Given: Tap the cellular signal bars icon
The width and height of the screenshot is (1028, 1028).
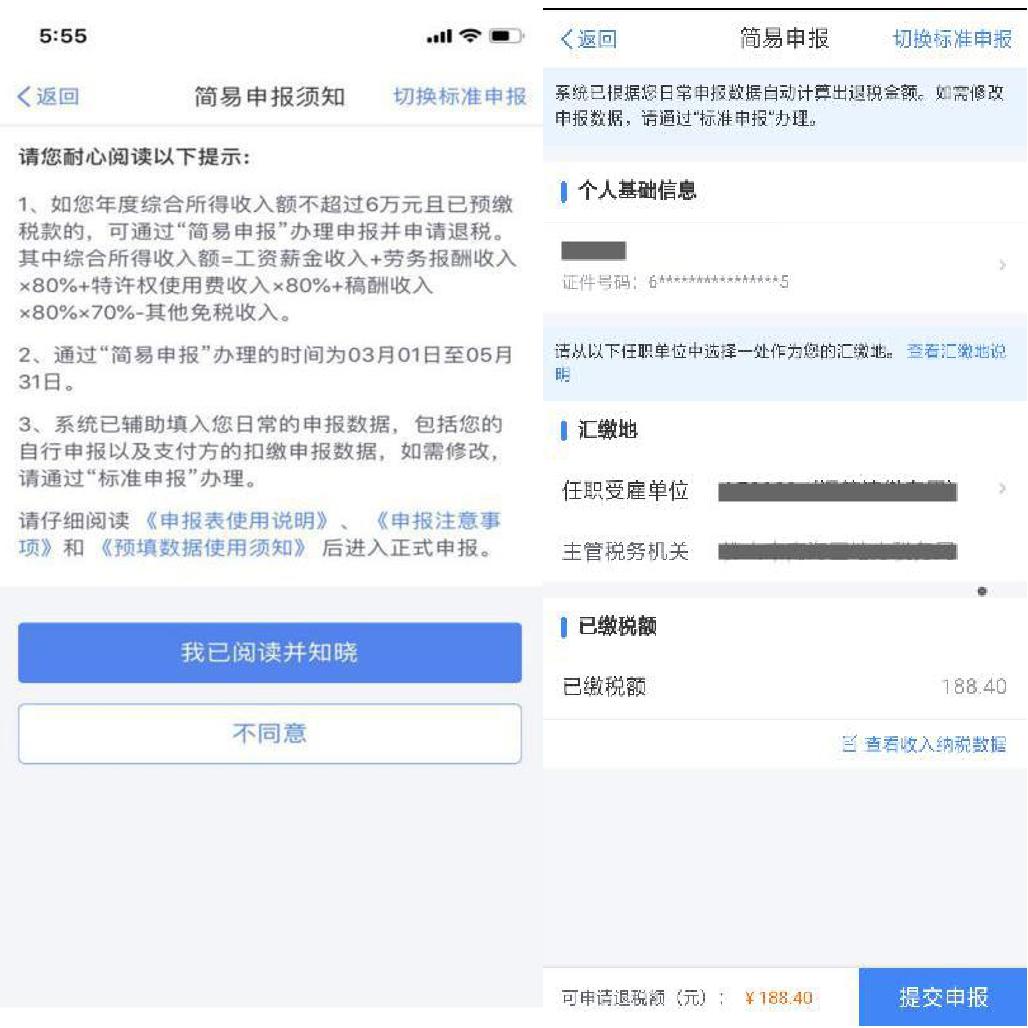Looking at the screenshot, I should pos(439,36).
